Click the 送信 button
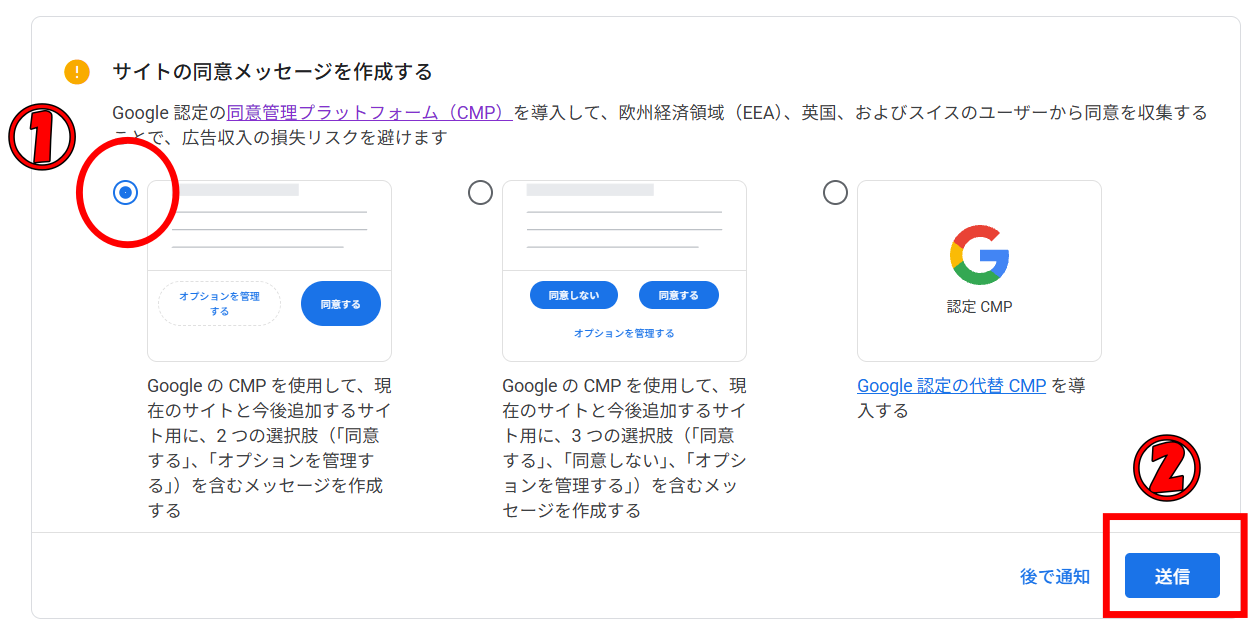The width and height of the screenshot is (1255, 627). (x=1172, y=576)
